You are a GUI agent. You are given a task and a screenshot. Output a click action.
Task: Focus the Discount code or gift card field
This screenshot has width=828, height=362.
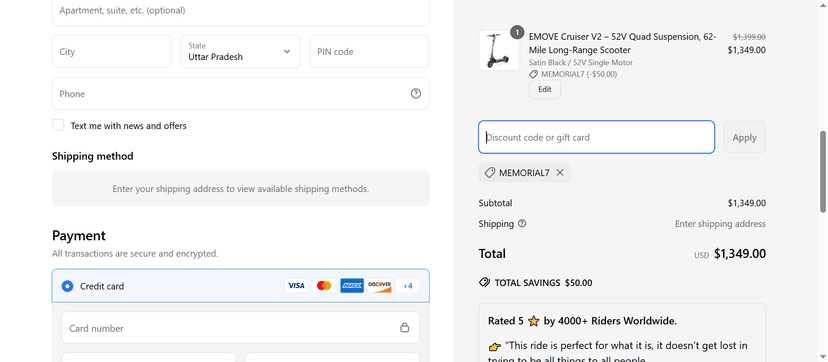[597, 137]
